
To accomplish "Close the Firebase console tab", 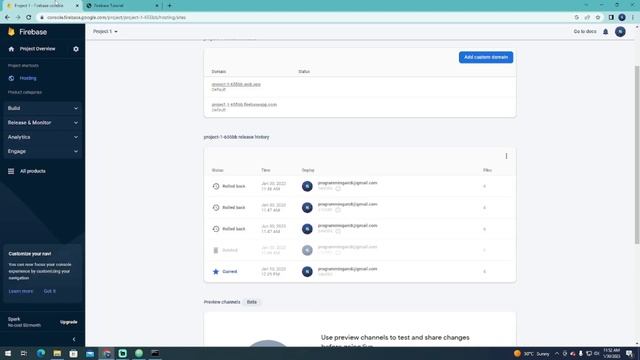I will click(x=77, y=6).
